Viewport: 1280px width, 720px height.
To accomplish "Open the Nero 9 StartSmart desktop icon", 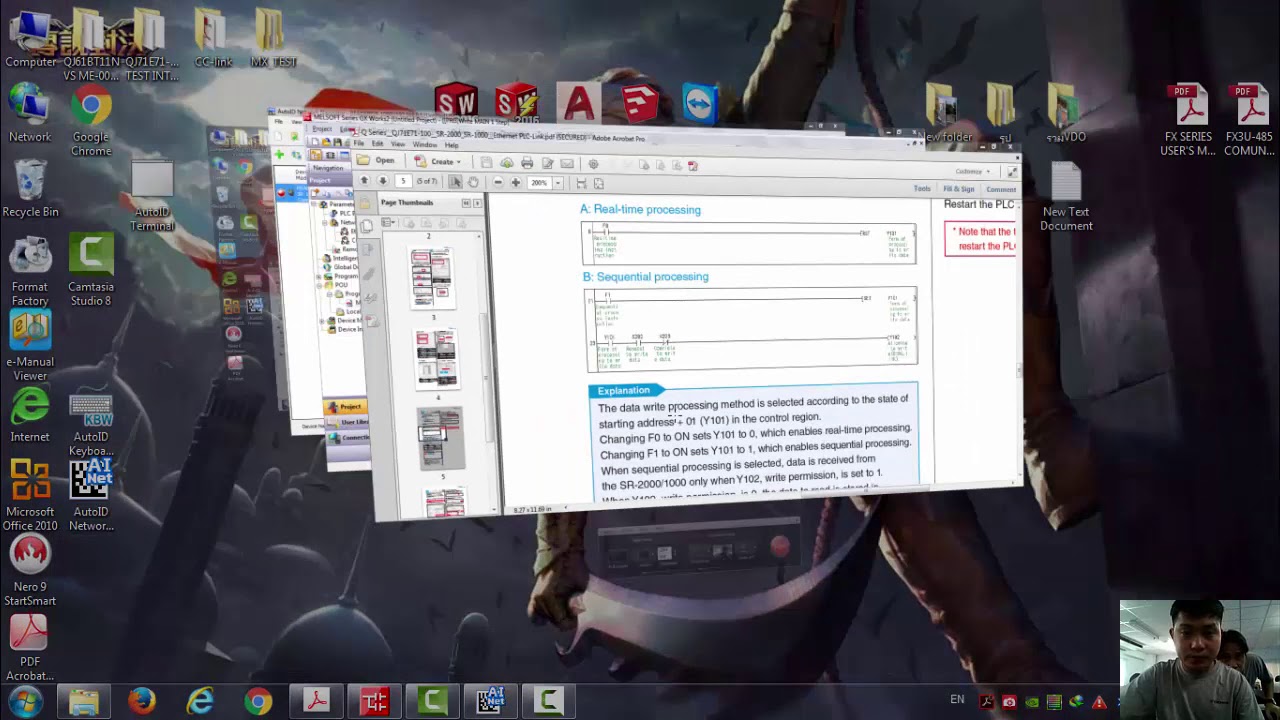I will click(x=30, y=570).
